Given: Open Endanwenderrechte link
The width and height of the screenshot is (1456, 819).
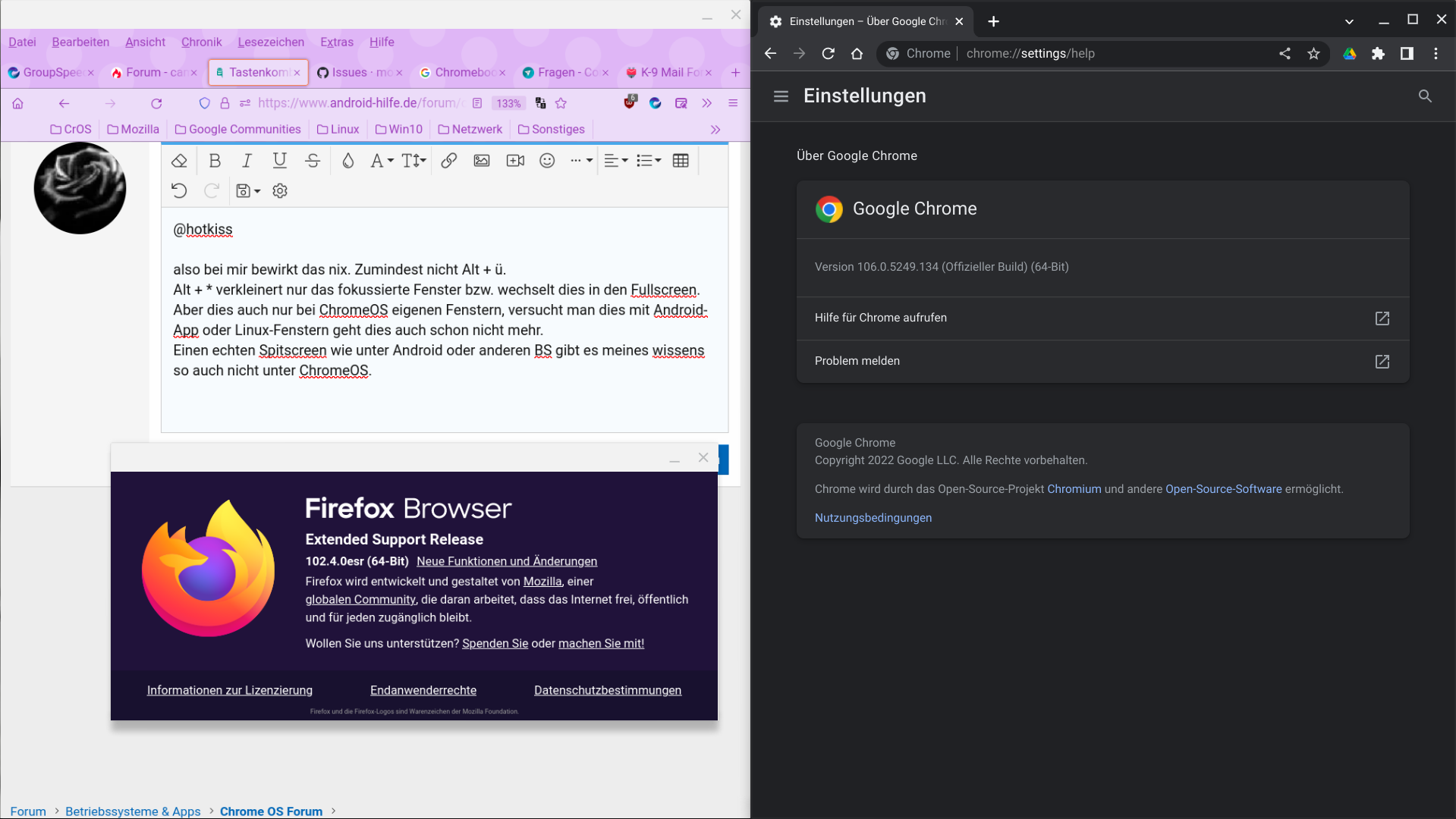Looking at the screenshot, I should [423, 690].
